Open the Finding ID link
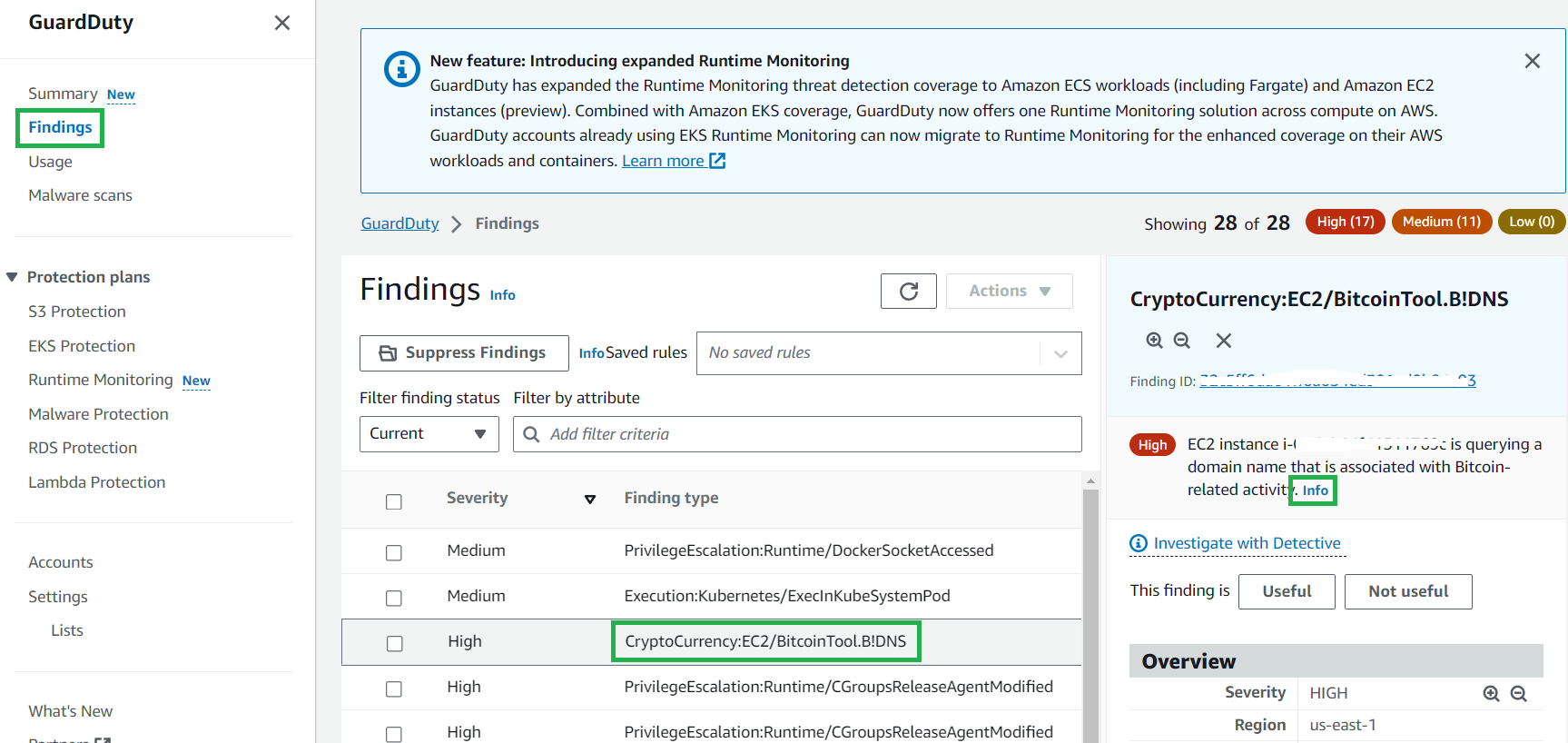 tap(1338, 381)
